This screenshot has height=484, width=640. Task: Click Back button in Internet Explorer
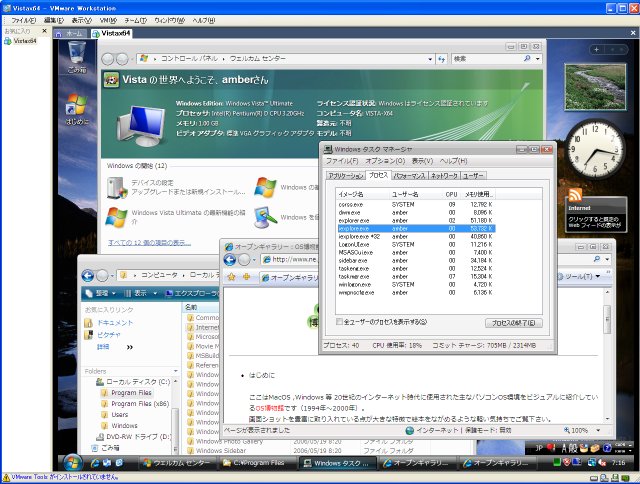click(230, 260)
